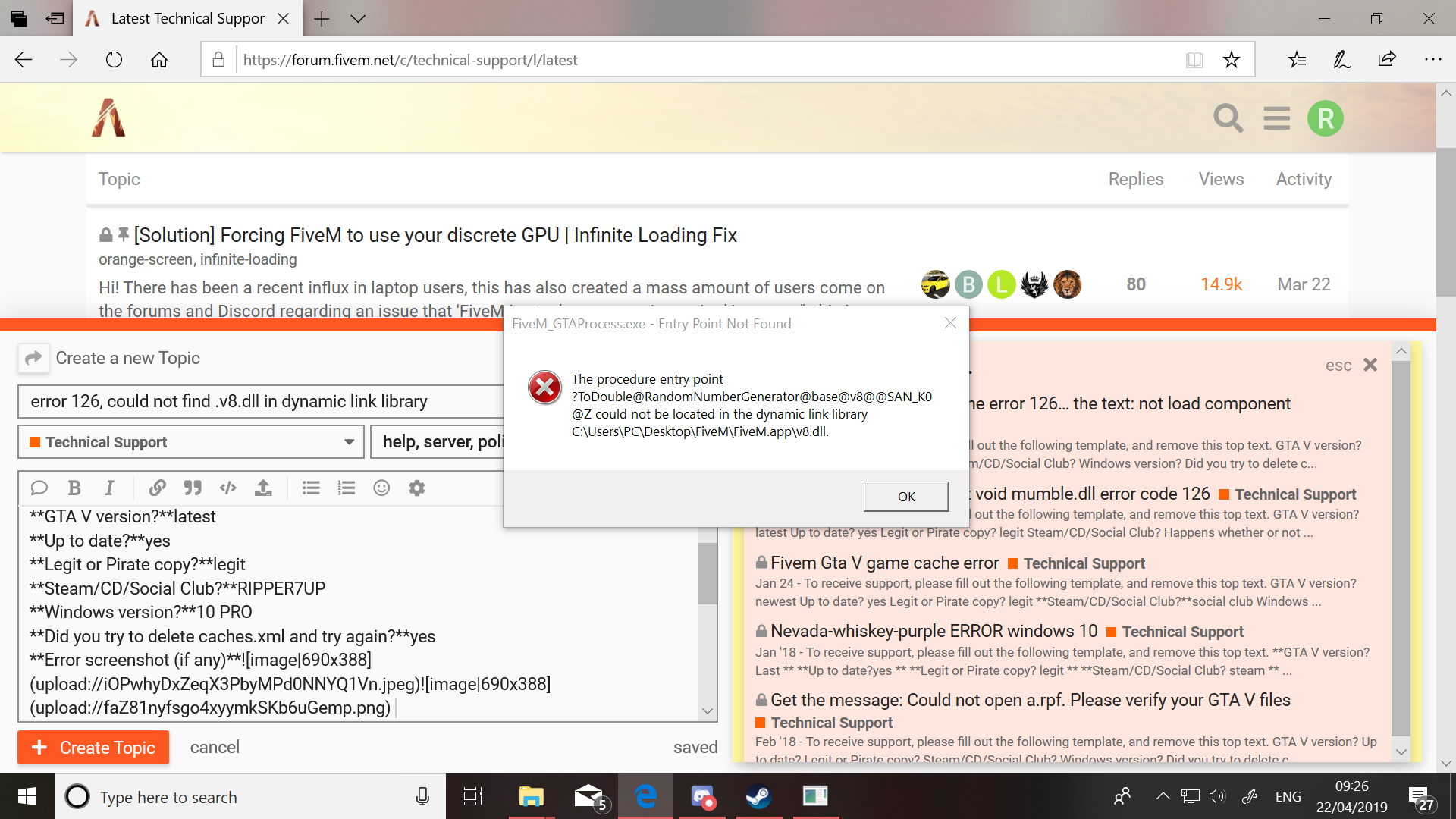Click the preformatted code icon
Screen dimensions: 1456x819
[x=227, y=488]
